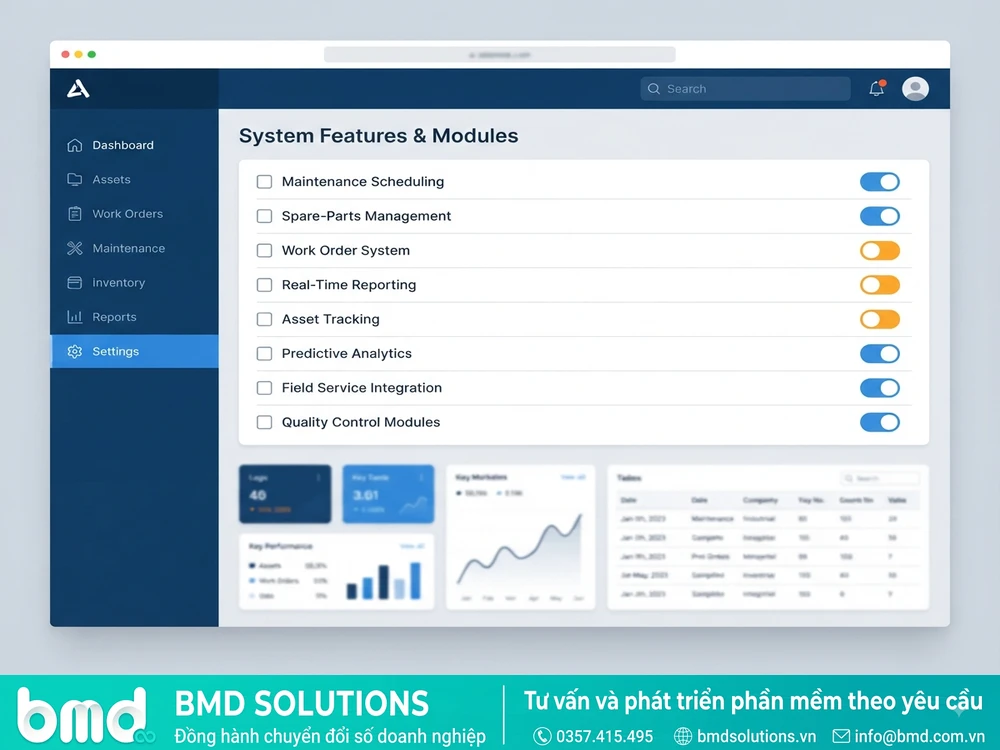Click the info@bmd.com.vn email link
This screenshot has height=750, width=1000.
pos(920,737)
